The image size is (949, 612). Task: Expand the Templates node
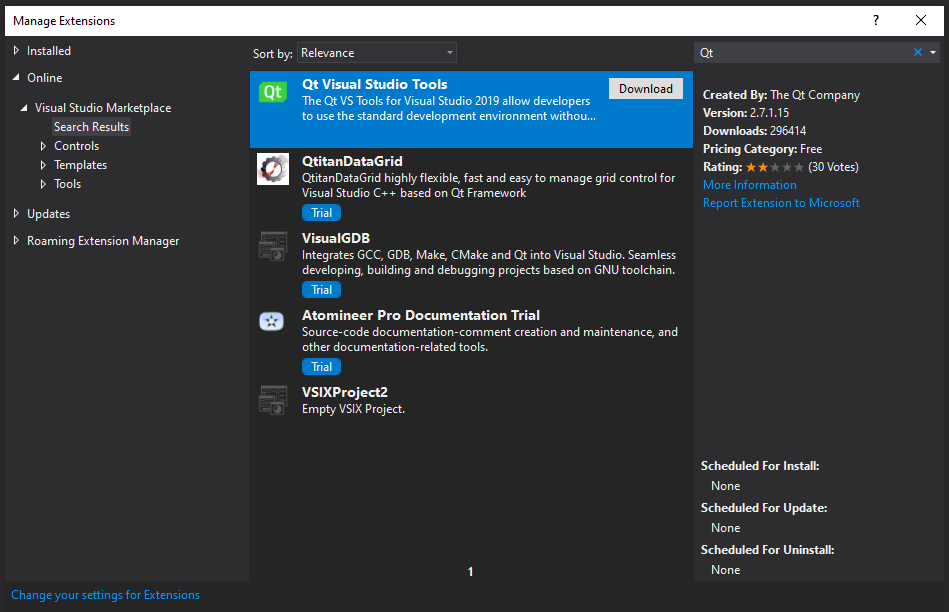pos(43,165)
